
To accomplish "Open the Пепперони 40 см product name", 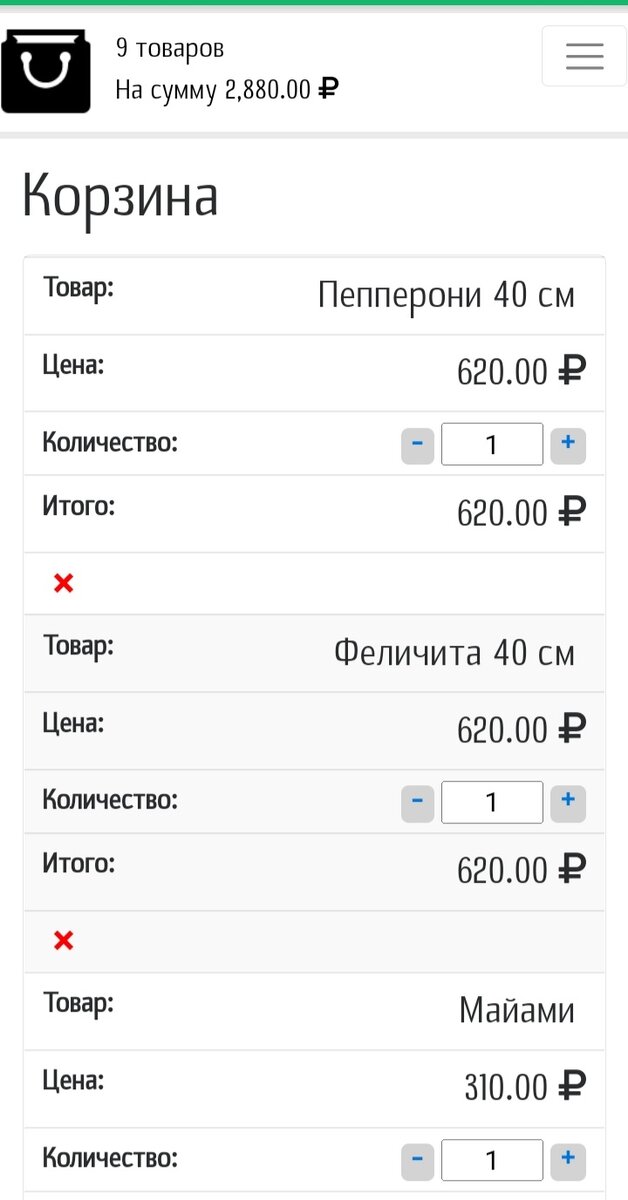I will pos(446,296).
